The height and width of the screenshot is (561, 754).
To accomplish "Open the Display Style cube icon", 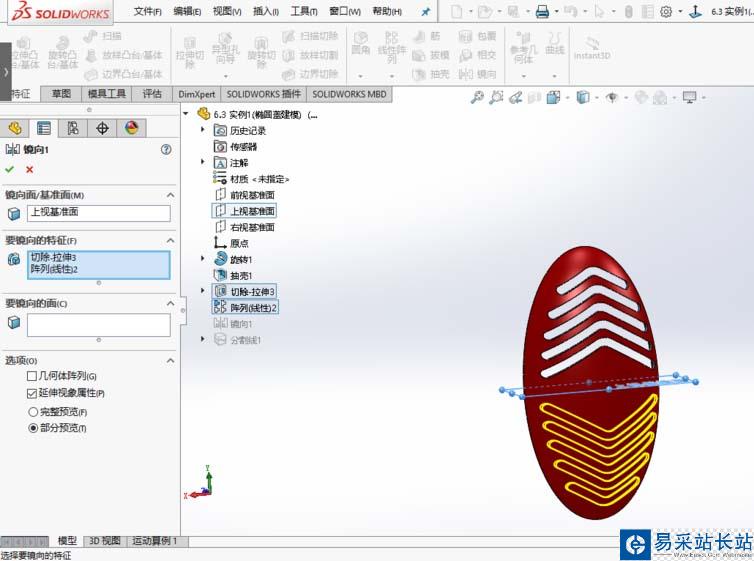I will (583, 98).
